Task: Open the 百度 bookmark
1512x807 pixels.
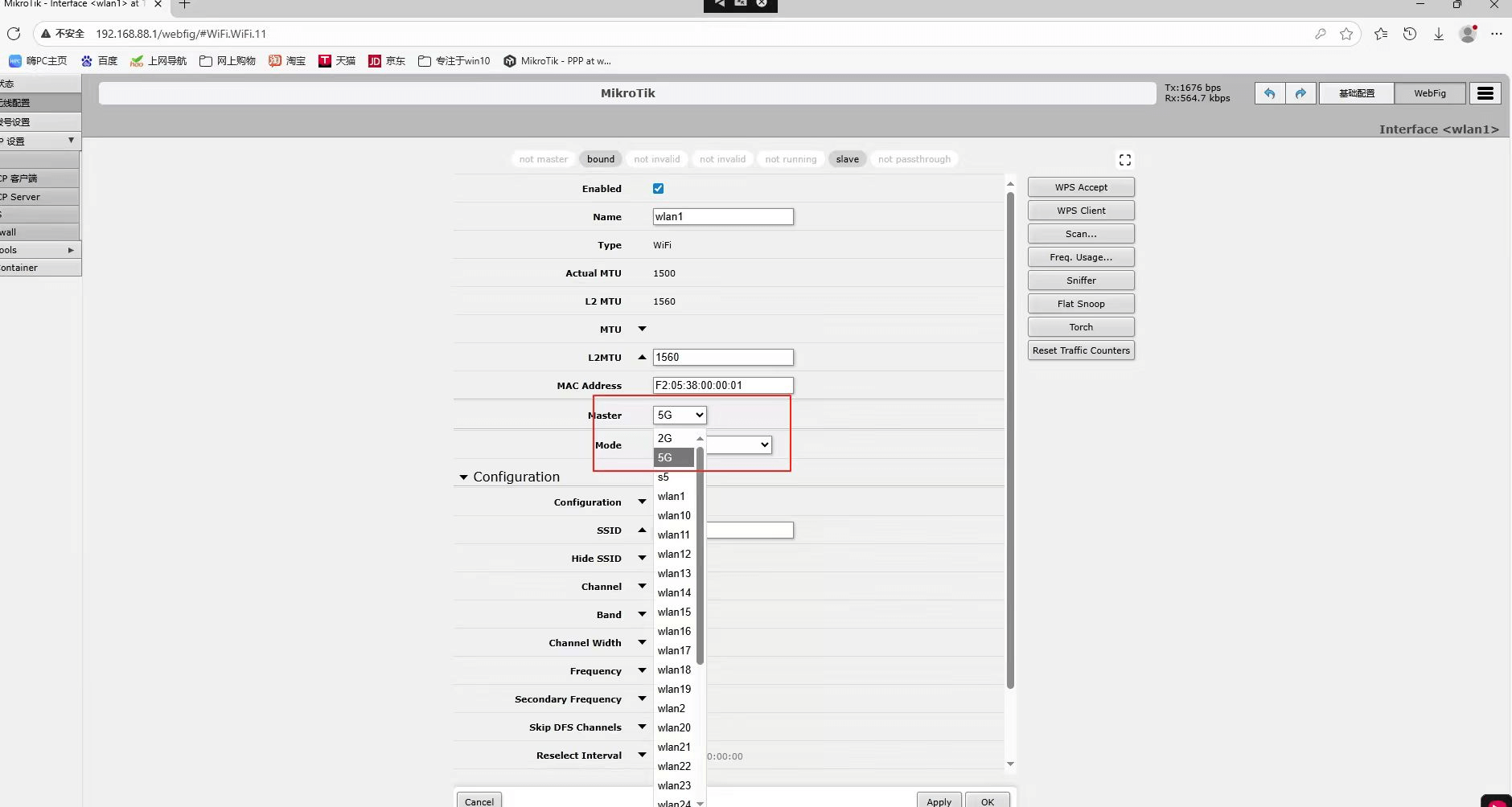Action: pos(99,61)
